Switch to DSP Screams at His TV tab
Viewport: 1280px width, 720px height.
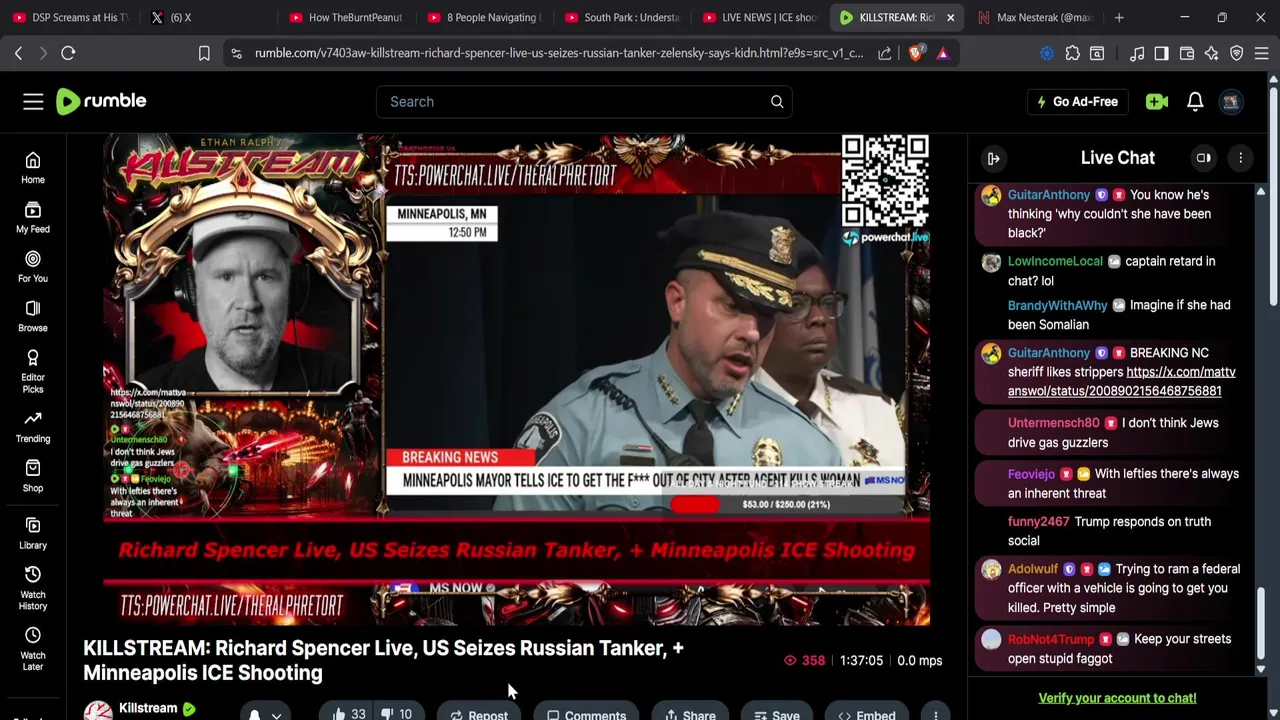tap(70, 17)
